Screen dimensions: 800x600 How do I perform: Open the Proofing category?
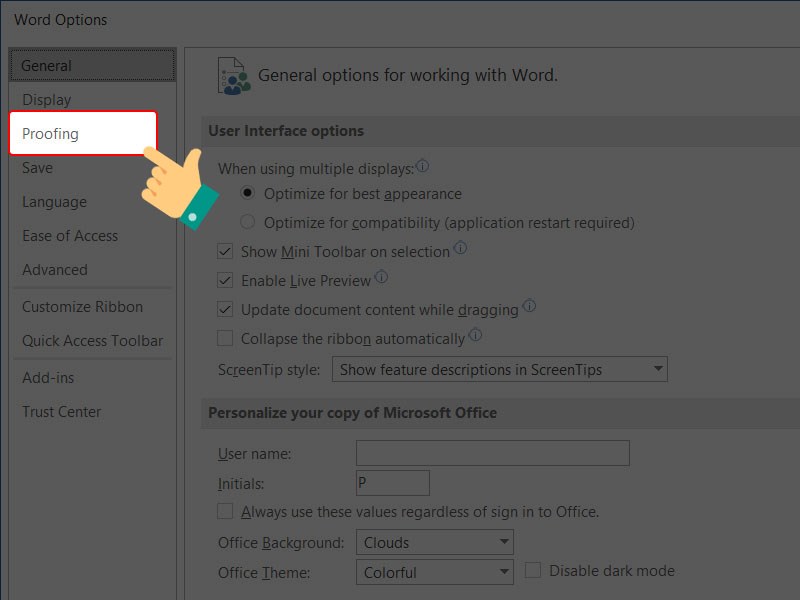coord(51,134)
